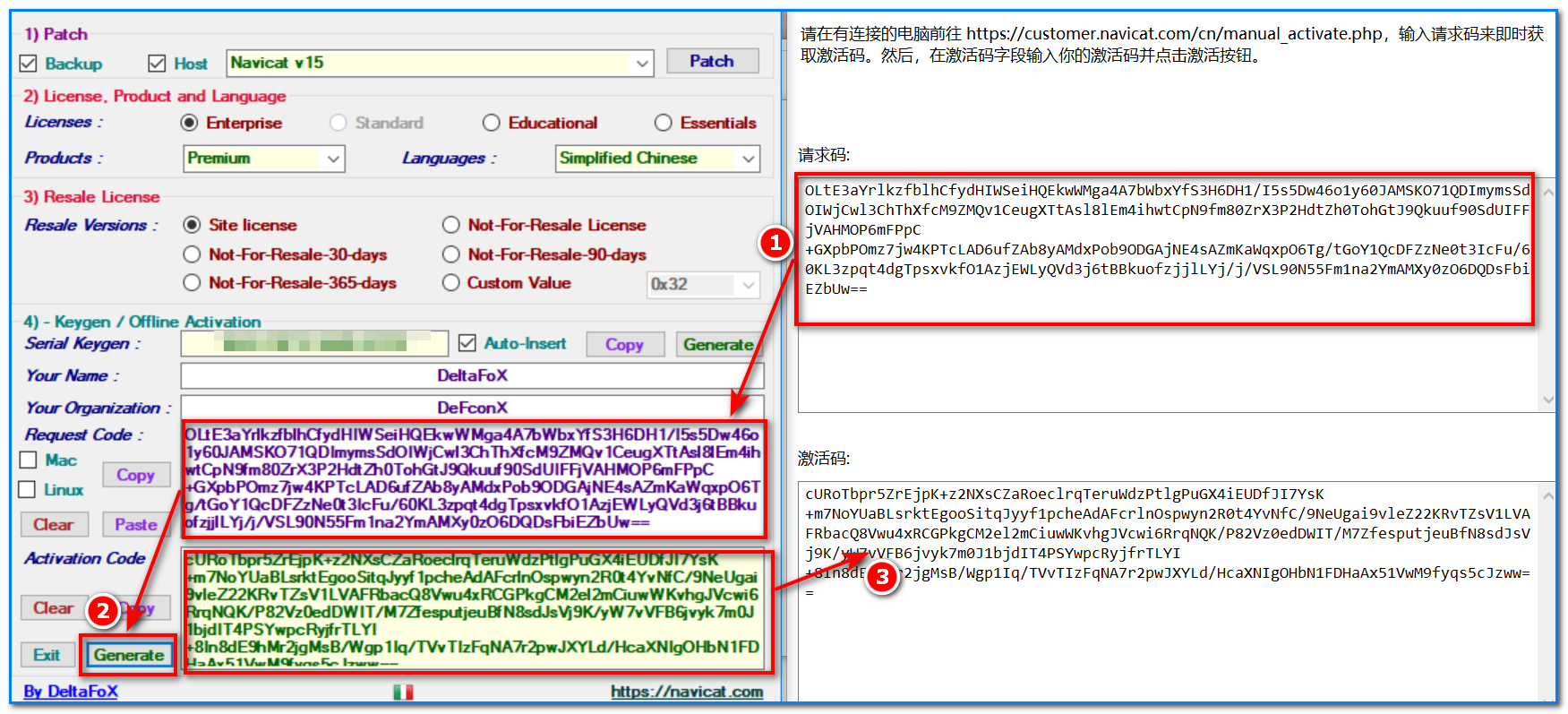Select the Not-For-Resale-30-days option
The height and width of the screenshot is (714, 1568).
192,254
